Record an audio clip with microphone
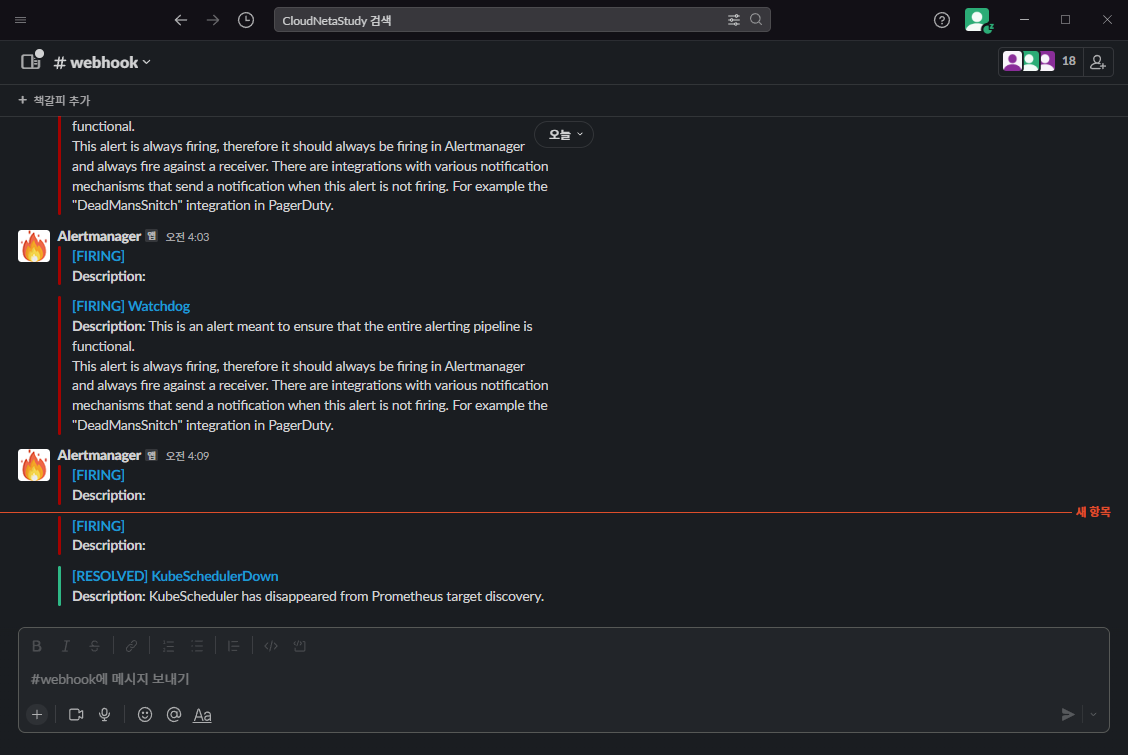Screen dimensions: 1128x755 pos(104,714)
